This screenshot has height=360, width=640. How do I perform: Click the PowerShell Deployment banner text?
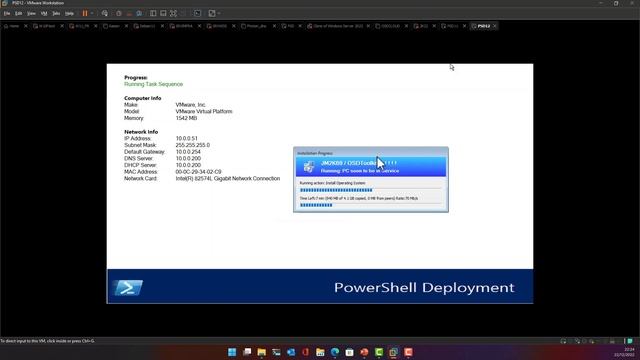[424, 287]
